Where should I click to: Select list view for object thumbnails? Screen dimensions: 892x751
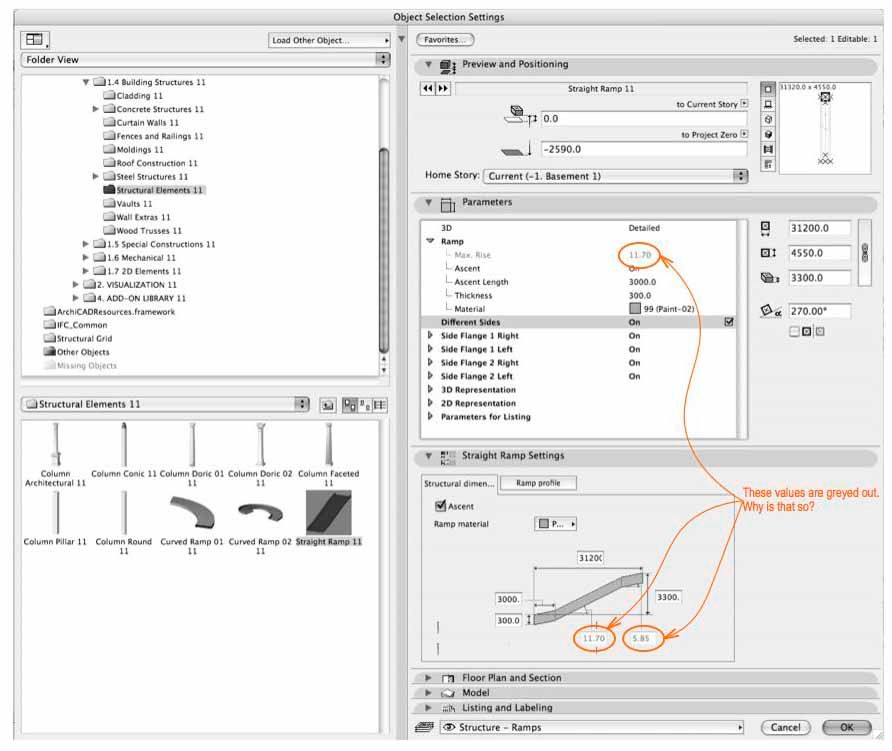click(380, 405)
